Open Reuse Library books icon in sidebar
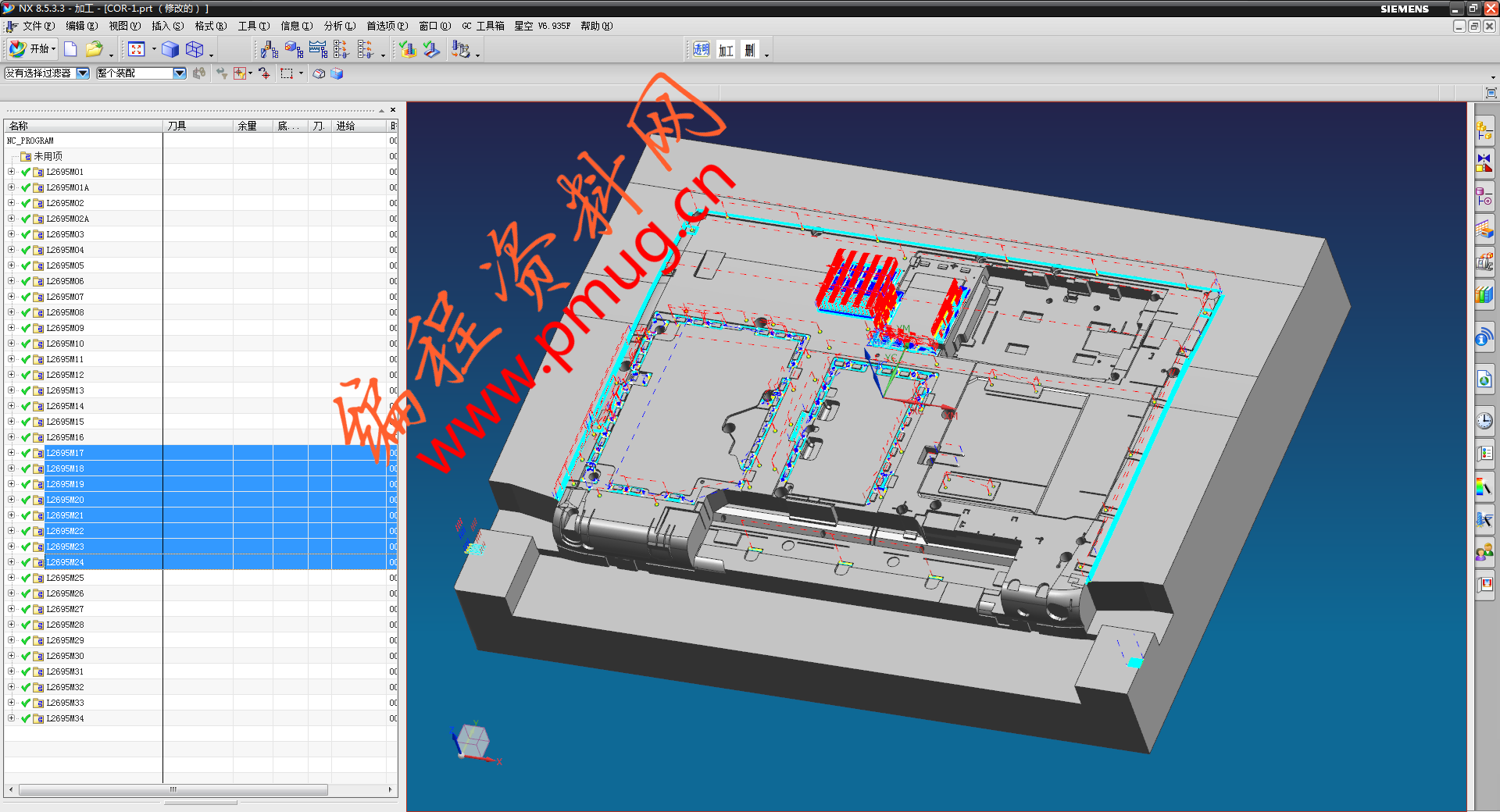The height and width of the screenshot is (812, 1500). click(x=1484, y=295)
